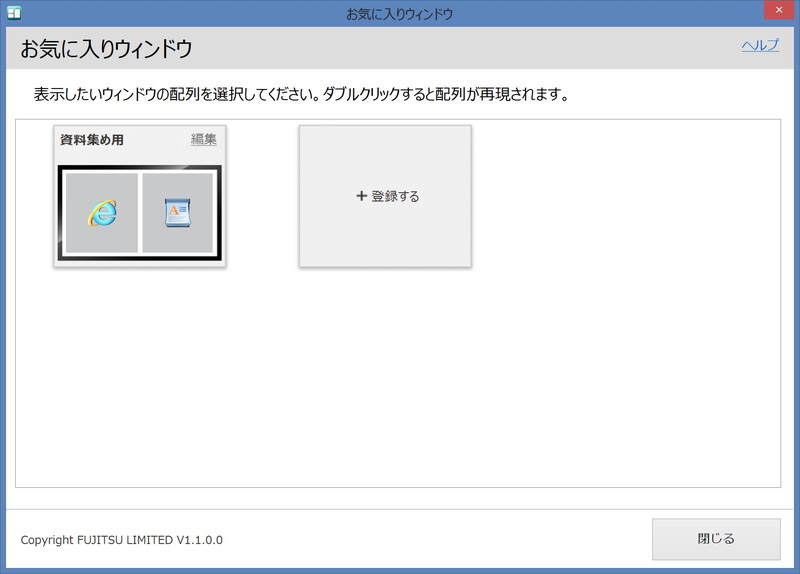Click the お気に入りウィンドウ title bar text
The height and width of the screenshot is (574, 800).
pos(399,13)
